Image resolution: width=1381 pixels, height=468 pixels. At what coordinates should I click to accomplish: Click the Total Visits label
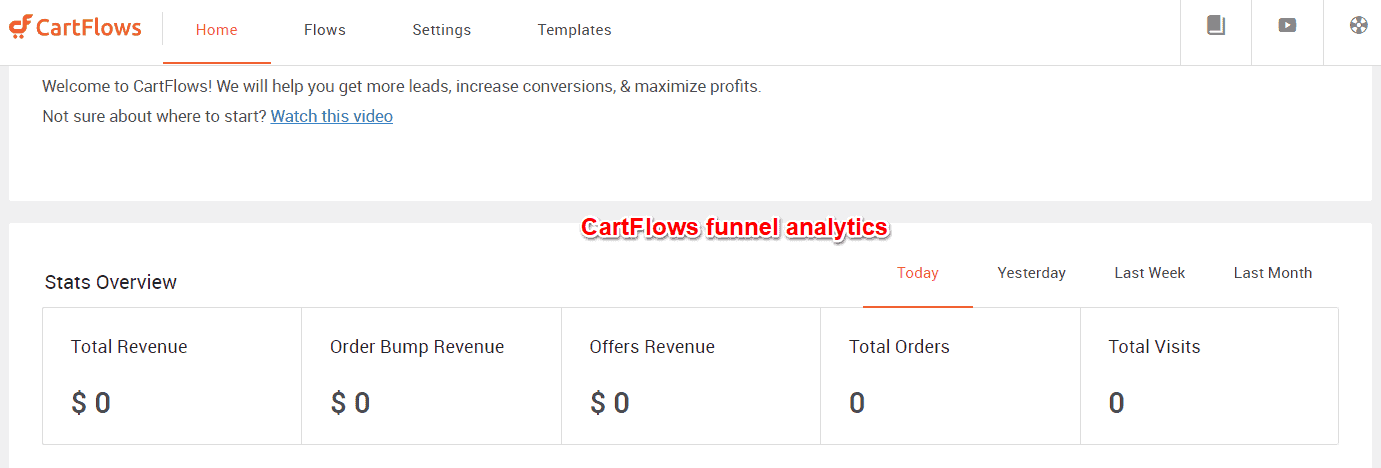click(1154, 347)
